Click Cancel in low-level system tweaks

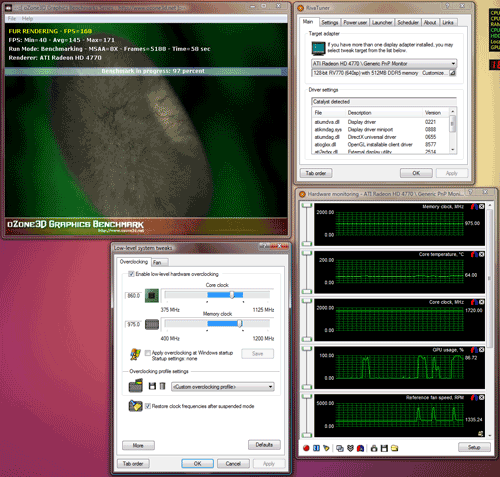233,464
